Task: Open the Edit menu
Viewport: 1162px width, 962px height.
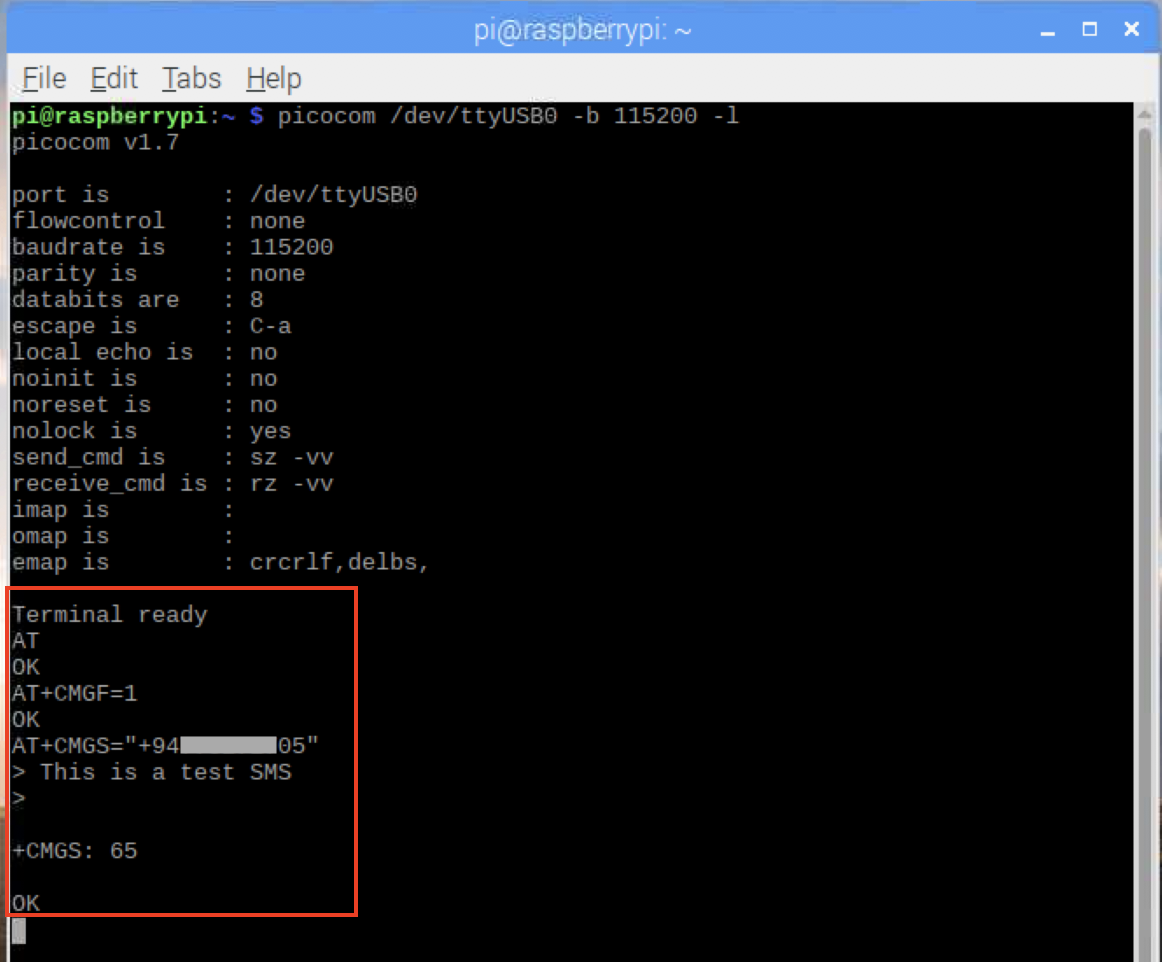Action: 114,78
